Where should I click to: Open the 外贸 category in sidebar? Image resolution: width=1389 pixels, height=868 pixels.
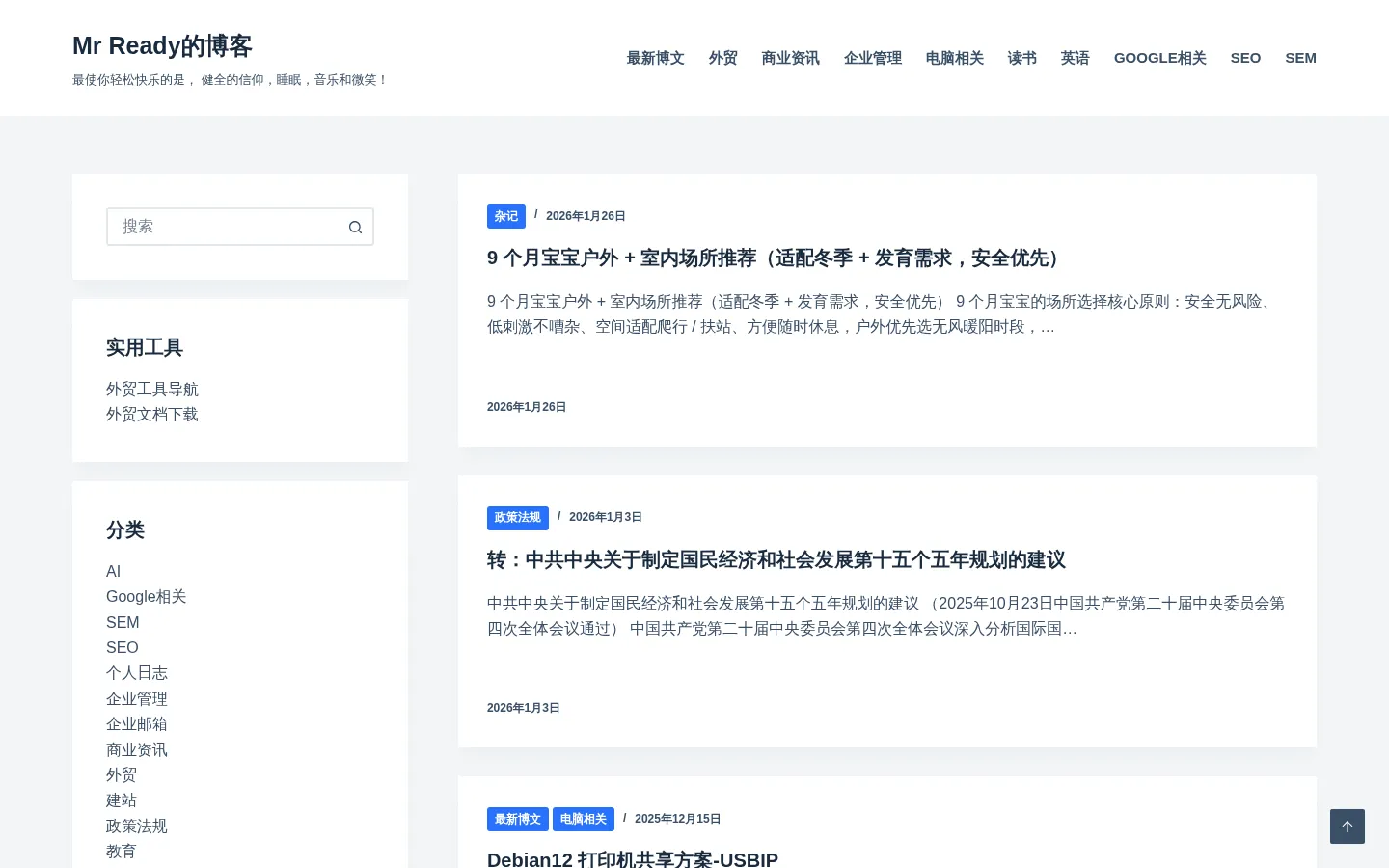click(x=122, y=774)
